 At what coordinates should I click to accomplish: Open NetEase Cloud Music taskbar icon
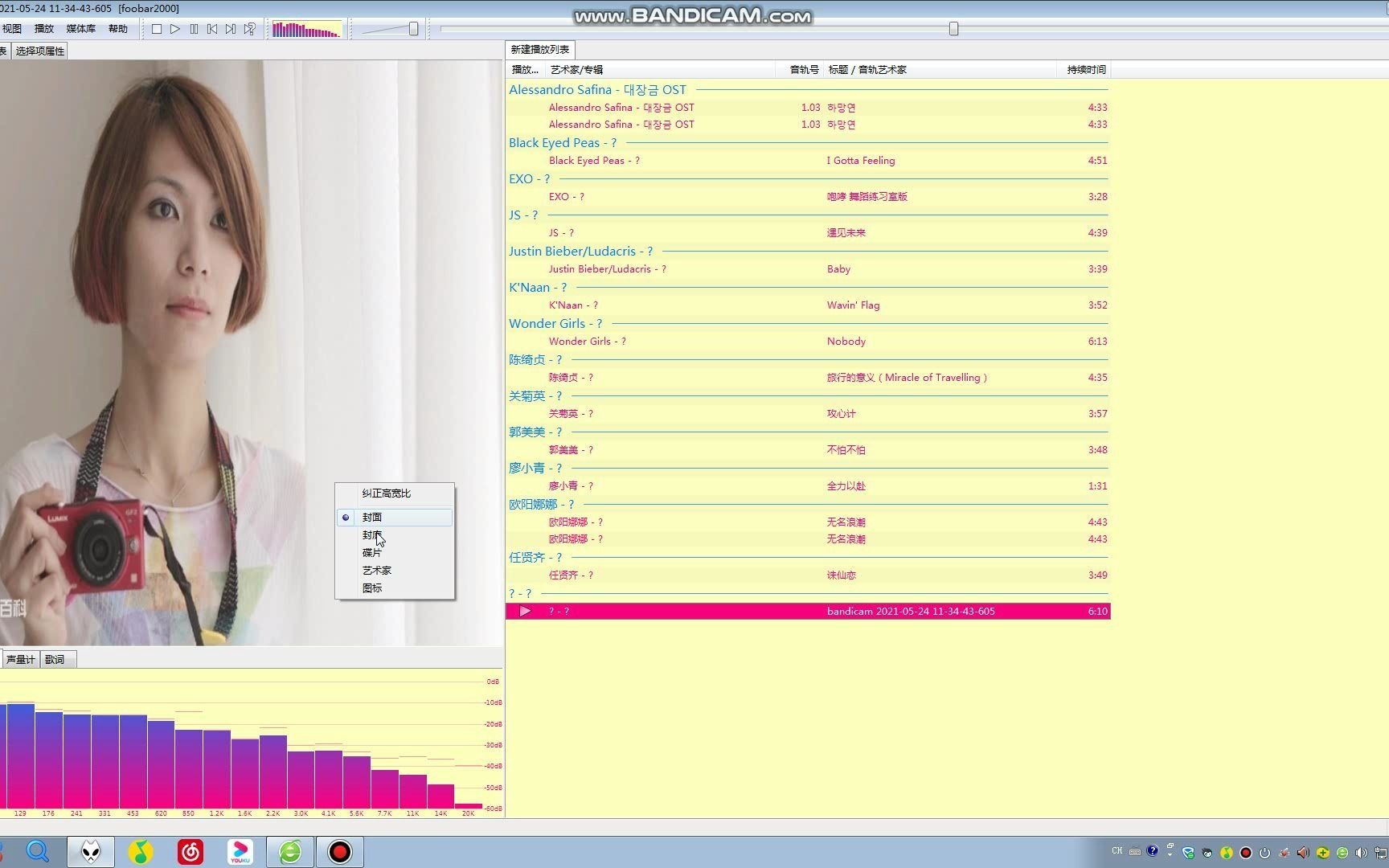click(x=191, y=851)
